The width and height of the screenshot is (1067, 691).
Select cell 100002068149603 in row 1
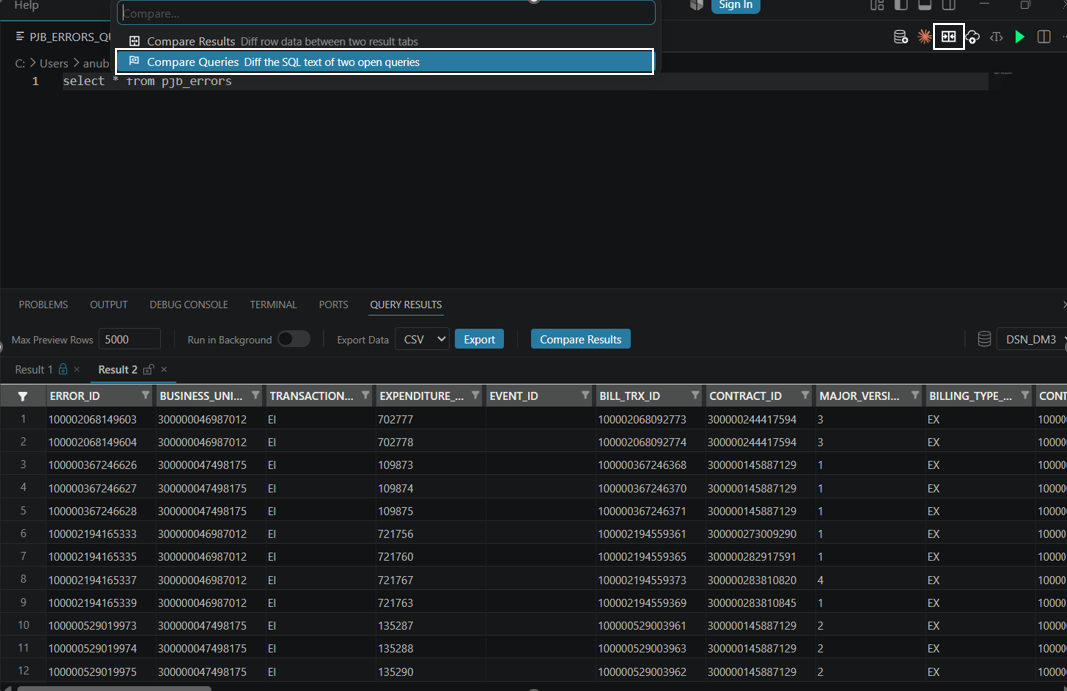93,419
